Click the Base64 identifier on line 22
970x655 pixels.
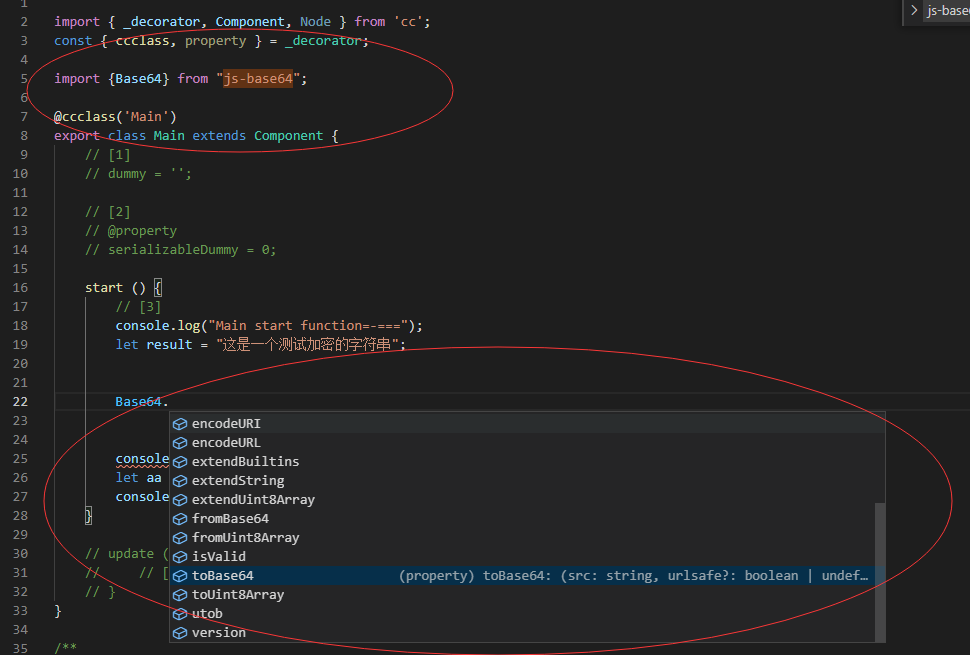point(138,402)
